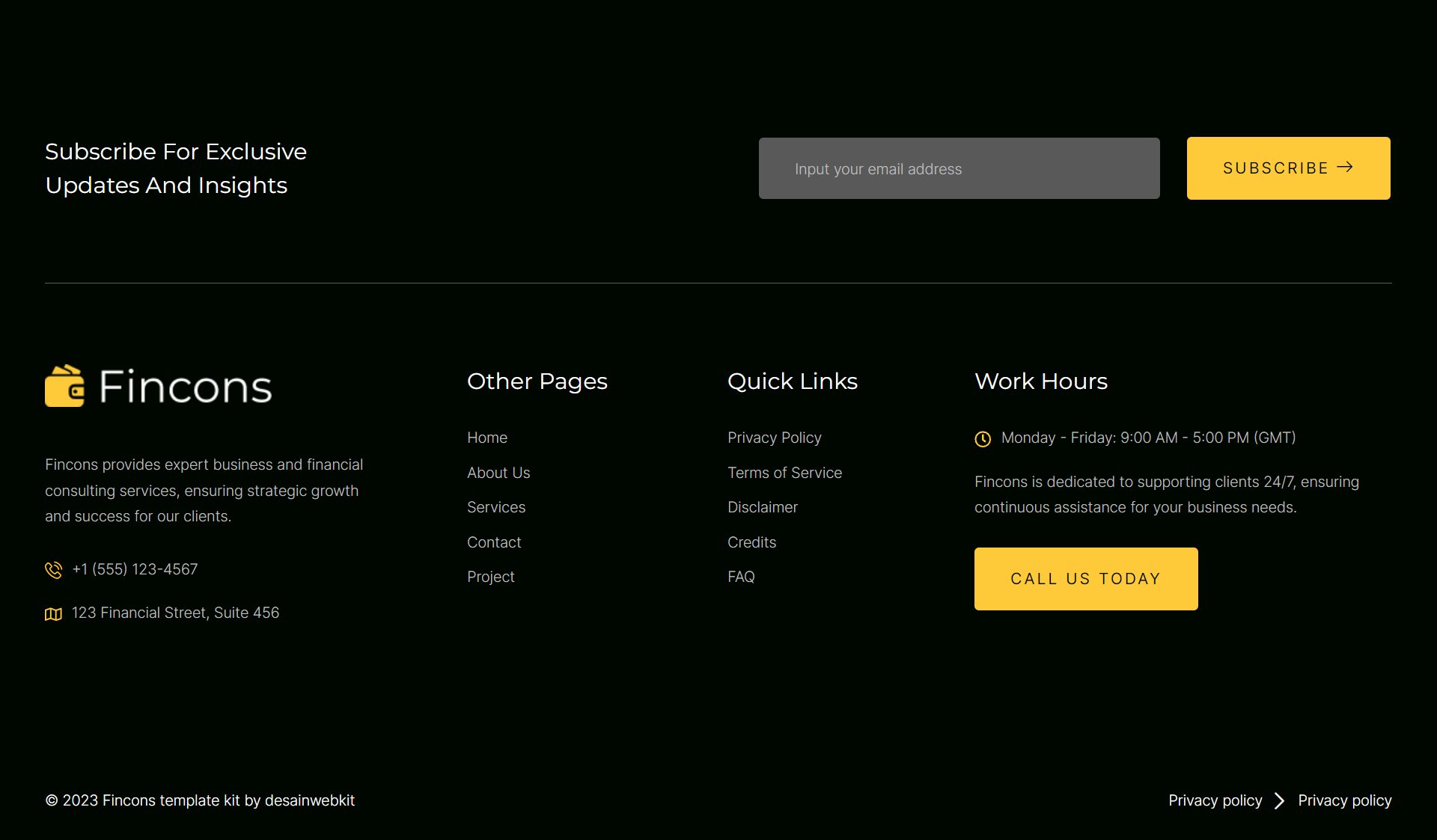The height and width of the screenshot is (840, 1437).
Task: Open the About Us link
Action: point(498,473)
